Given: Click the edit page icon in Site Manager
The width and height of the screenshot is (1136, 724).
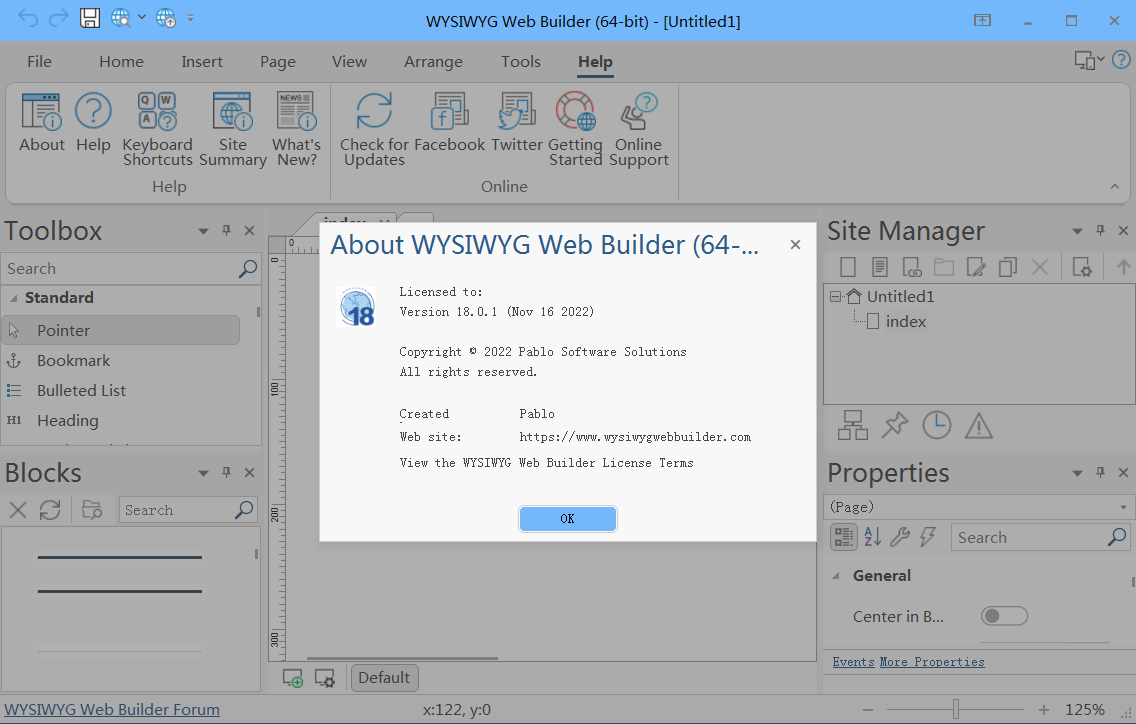Looking at the screenshot, I should tap(976, 267).
